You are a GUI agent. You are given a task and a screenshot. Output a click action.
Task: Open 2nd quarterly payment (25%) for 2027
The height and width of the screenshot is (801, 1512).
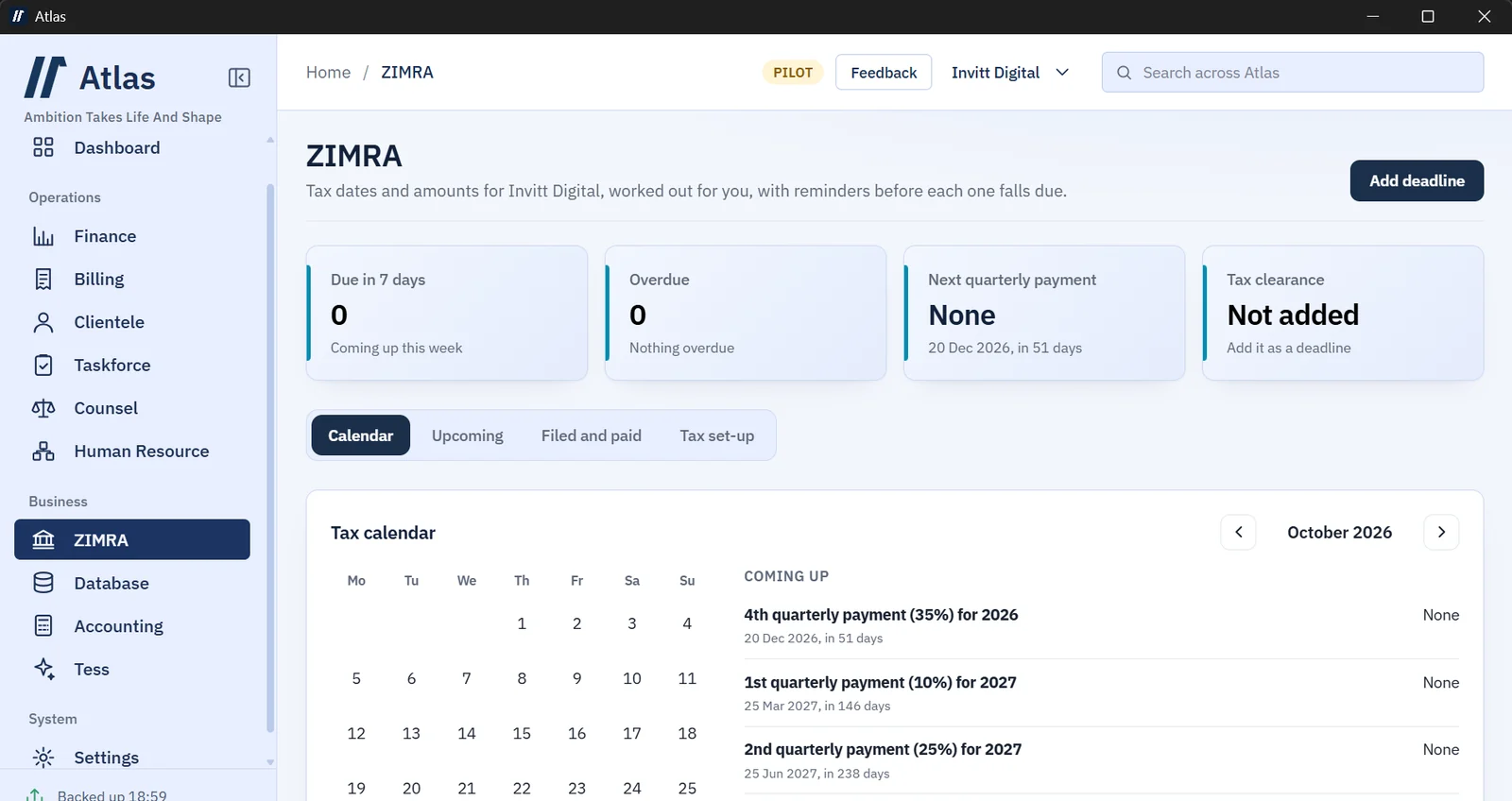pyautogui.click(x=1101, y=760)
